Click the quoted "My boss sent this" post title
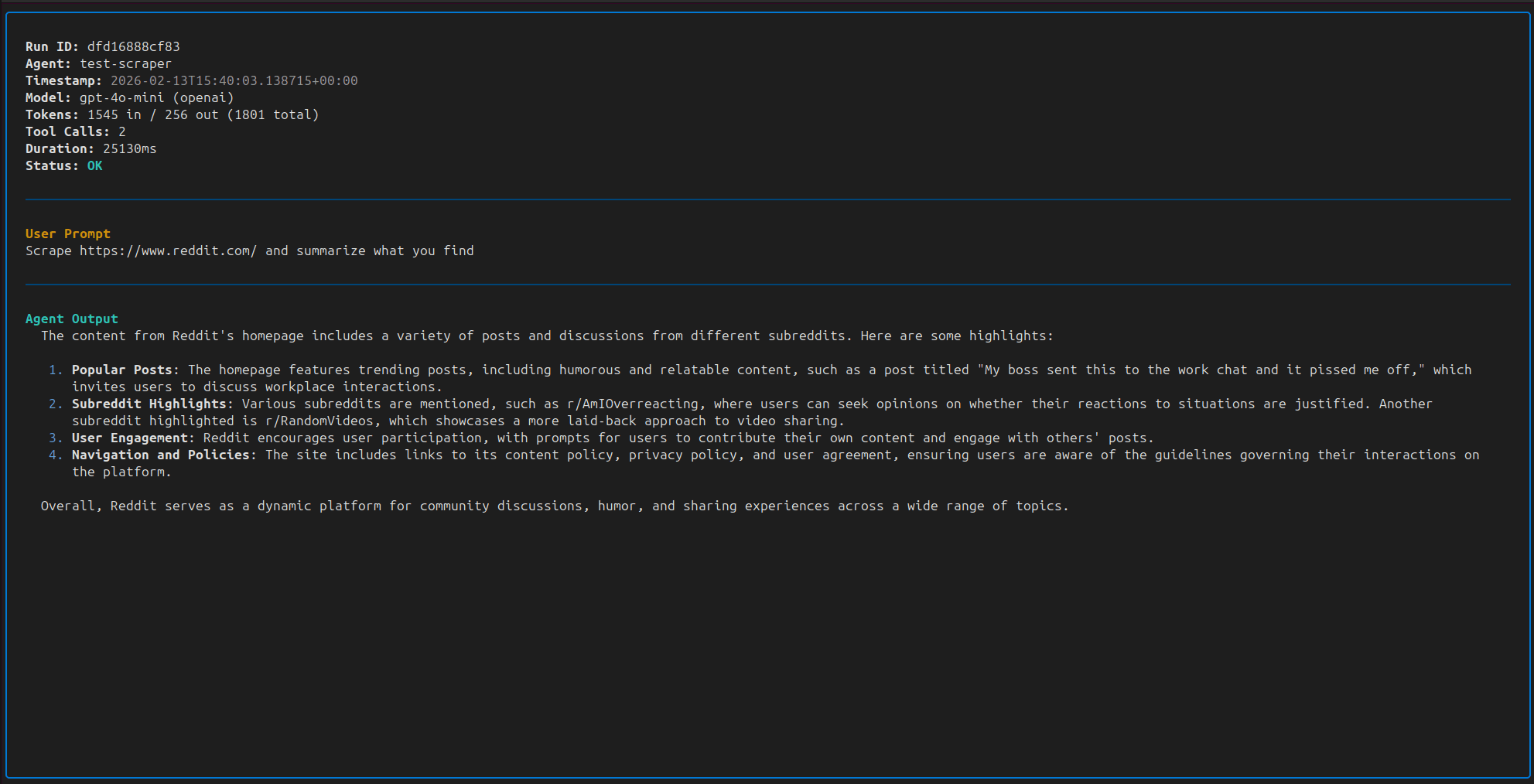This screenshot has height=784, width=1534. pos(1201,370)
